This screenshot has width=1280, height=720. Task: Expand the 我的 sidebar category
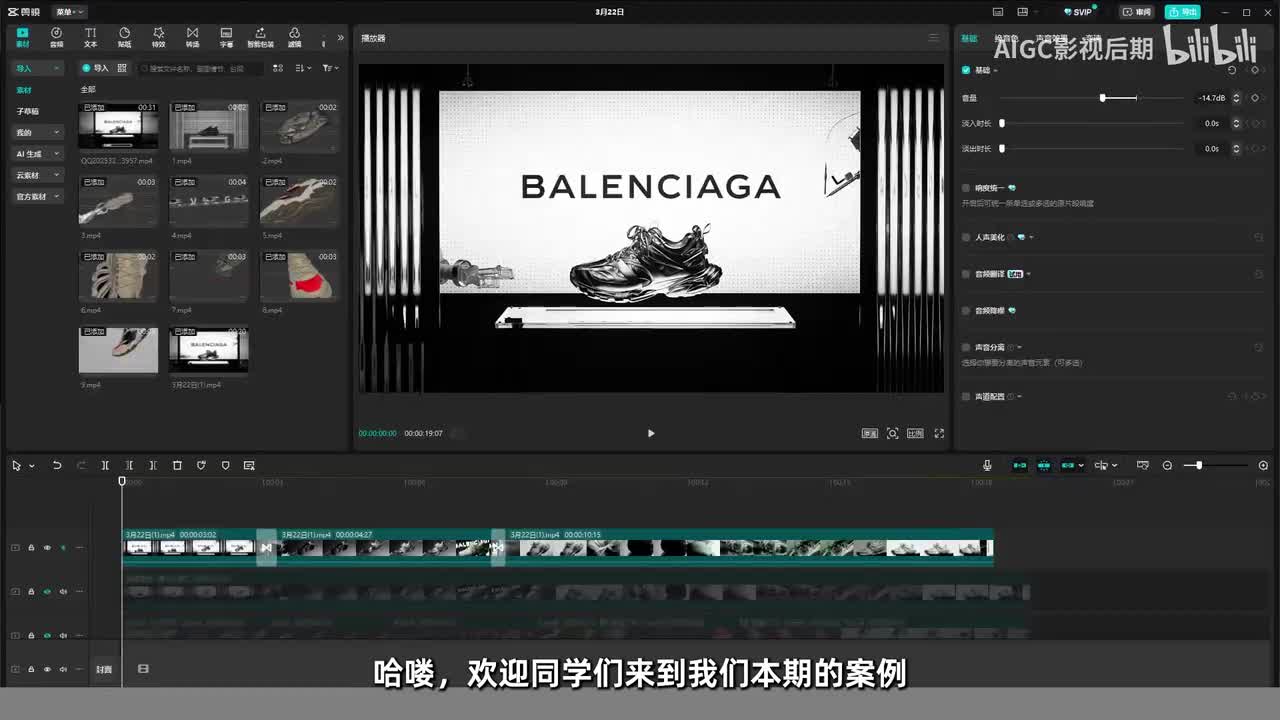click(38, 132)
